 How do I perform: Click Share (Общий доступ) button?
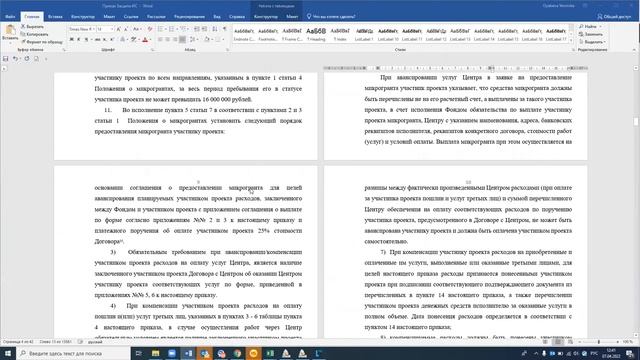(x=614, y=17)
